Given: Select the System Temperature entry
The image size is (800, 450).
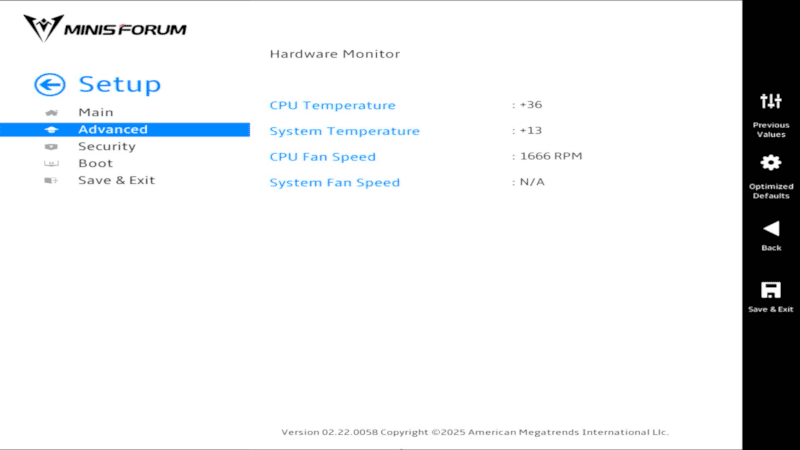Looking at the screenshot, I should pyautogui.click(x=344, y=131).
